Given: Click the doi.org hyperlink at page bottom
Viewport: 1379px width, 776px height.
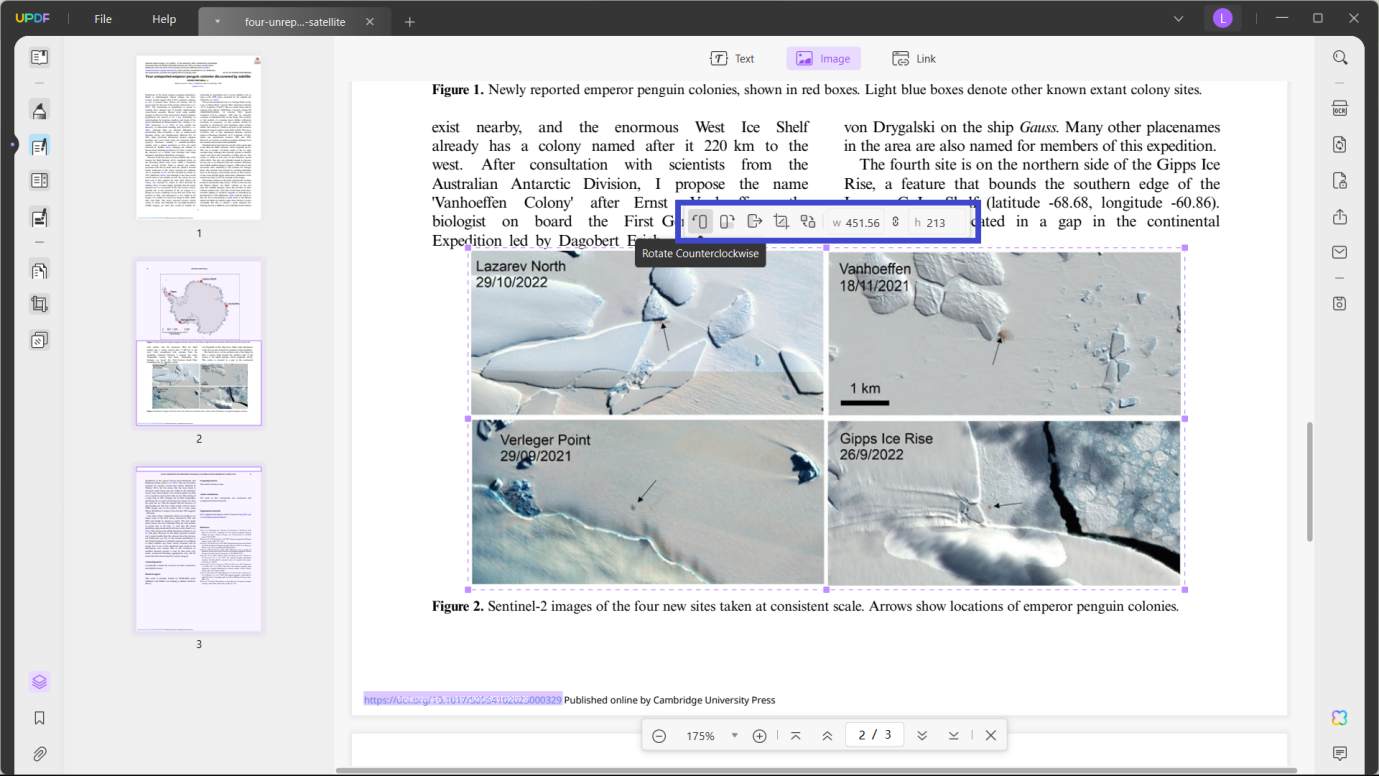Looking at the screenshot, I should pyautogui.click(x=461, y=699).
